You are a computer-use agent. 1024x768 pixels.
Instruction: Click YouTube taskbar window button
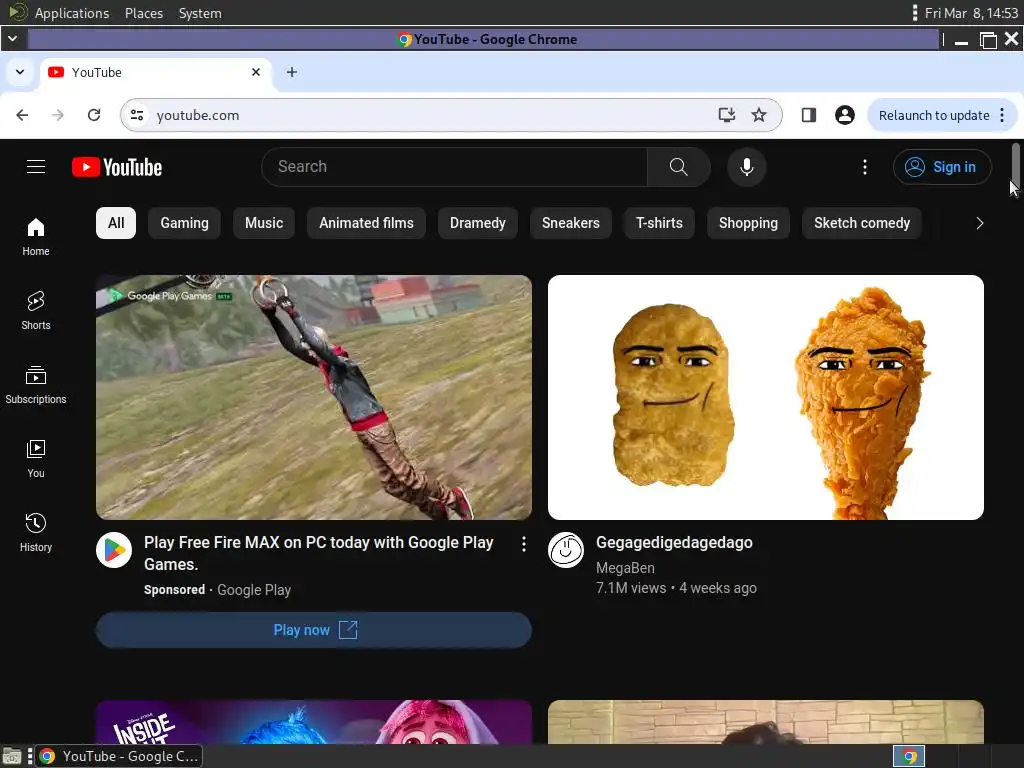pos(118,756)
